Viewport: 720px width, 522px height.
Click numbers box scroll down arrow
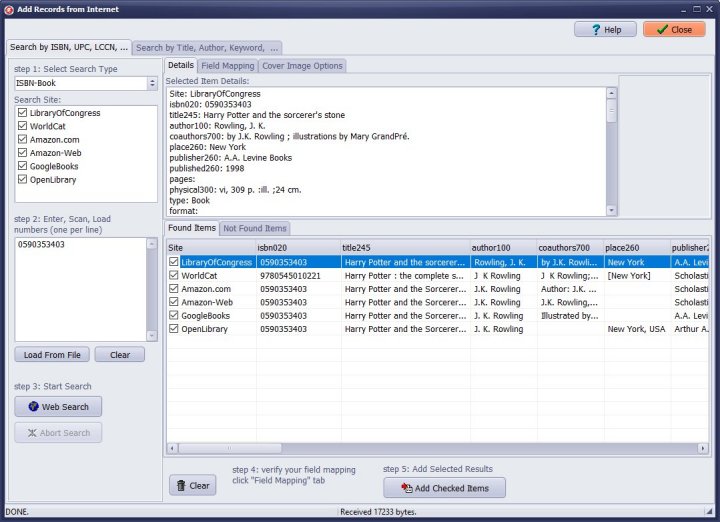click(x=152, y=336)
